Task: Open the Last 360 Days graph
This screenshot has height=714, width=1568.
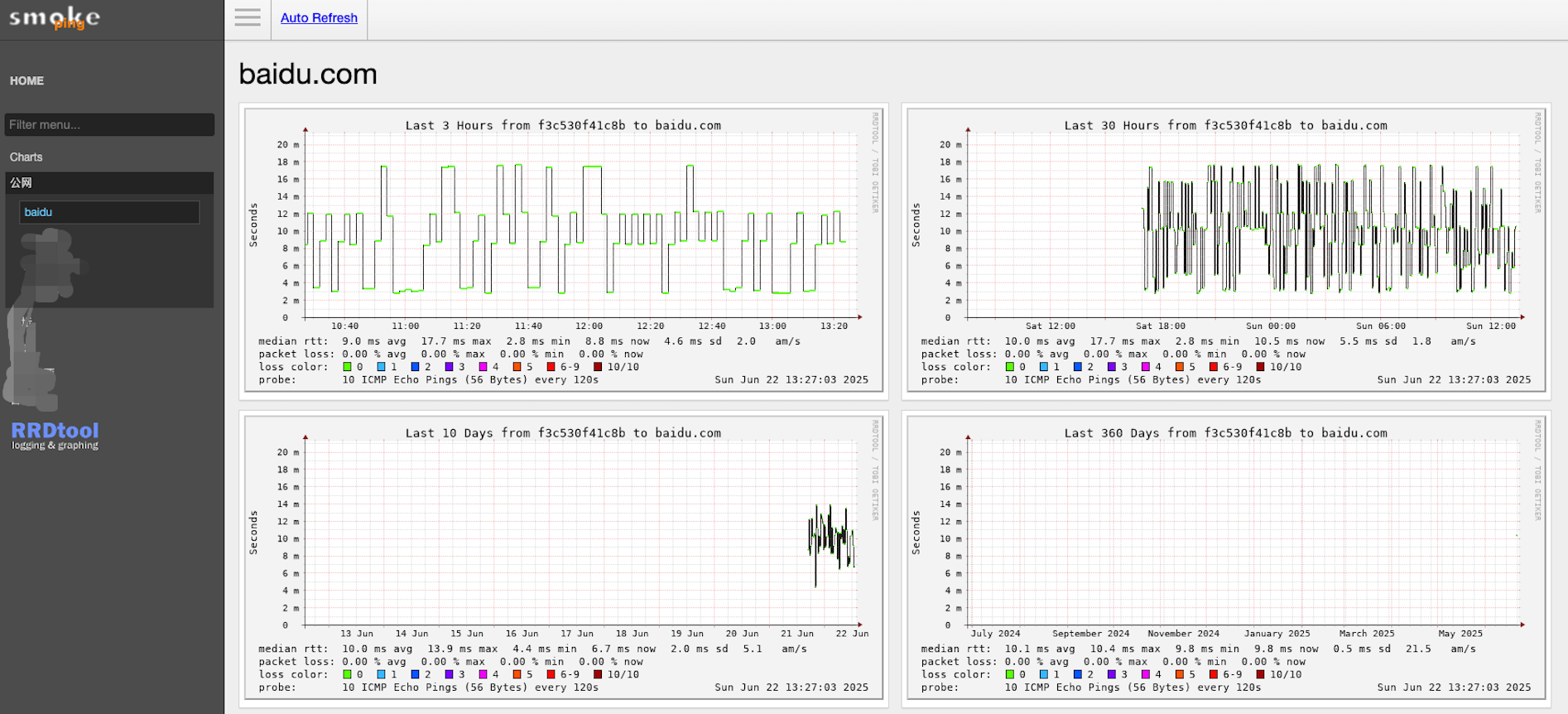Action: [1226, 556]
